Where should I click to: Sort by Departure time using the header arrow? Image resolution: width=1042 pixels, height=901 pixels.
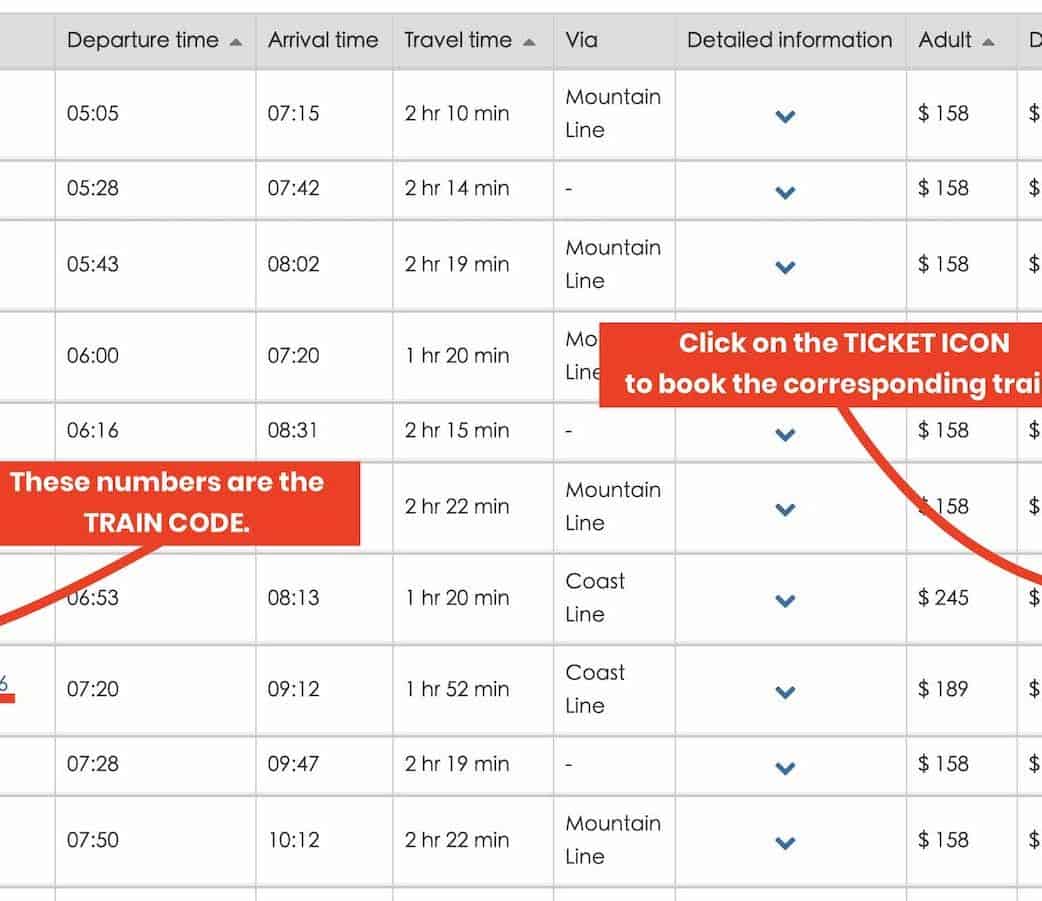[x=236, y=42]
